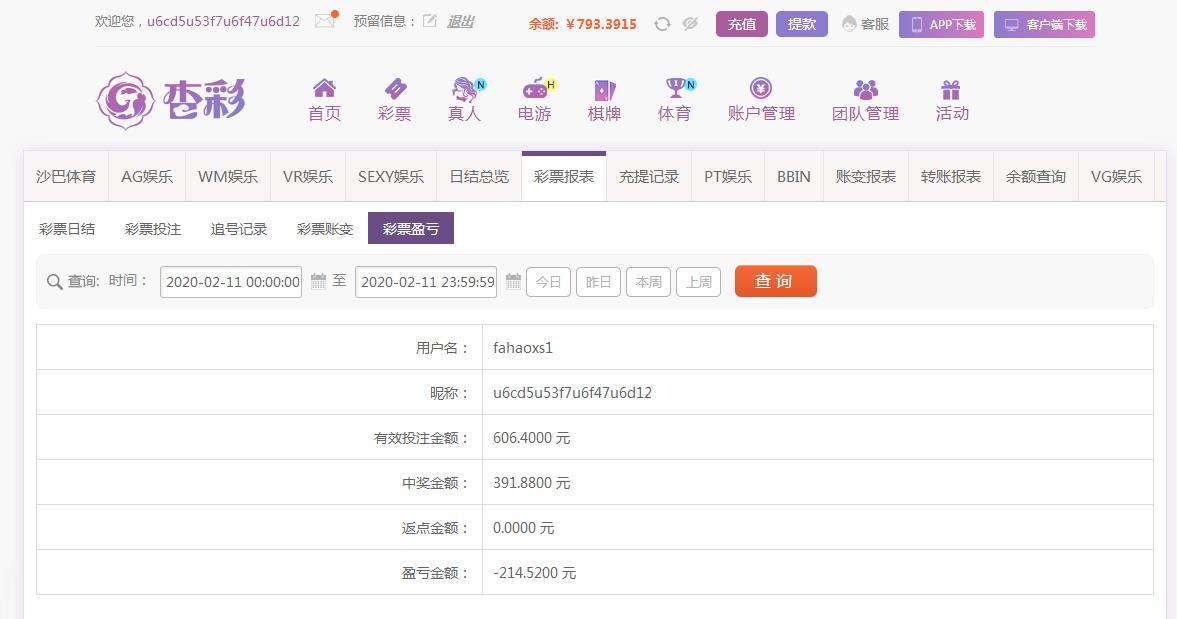Select 彩票盈亏 sub-tab
Image resolution: width=1177 pixels, height=619 pixels.
pyautogui.click(x=411, y=229)
